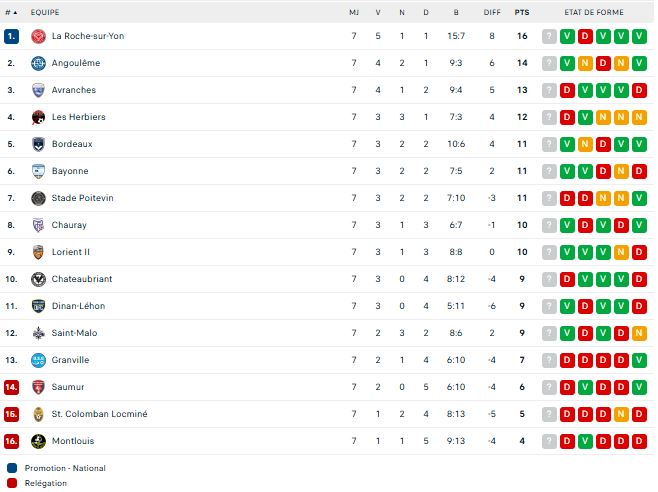Click La Roche-sur-Yon team crest icon

(38, 36)
